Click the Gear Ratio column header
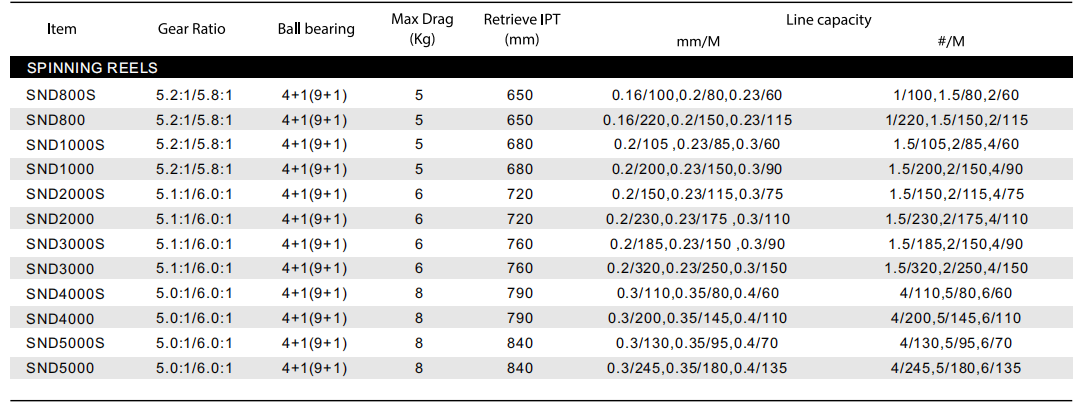This screenshot has height=402, width=1087. tap(192, 29)
